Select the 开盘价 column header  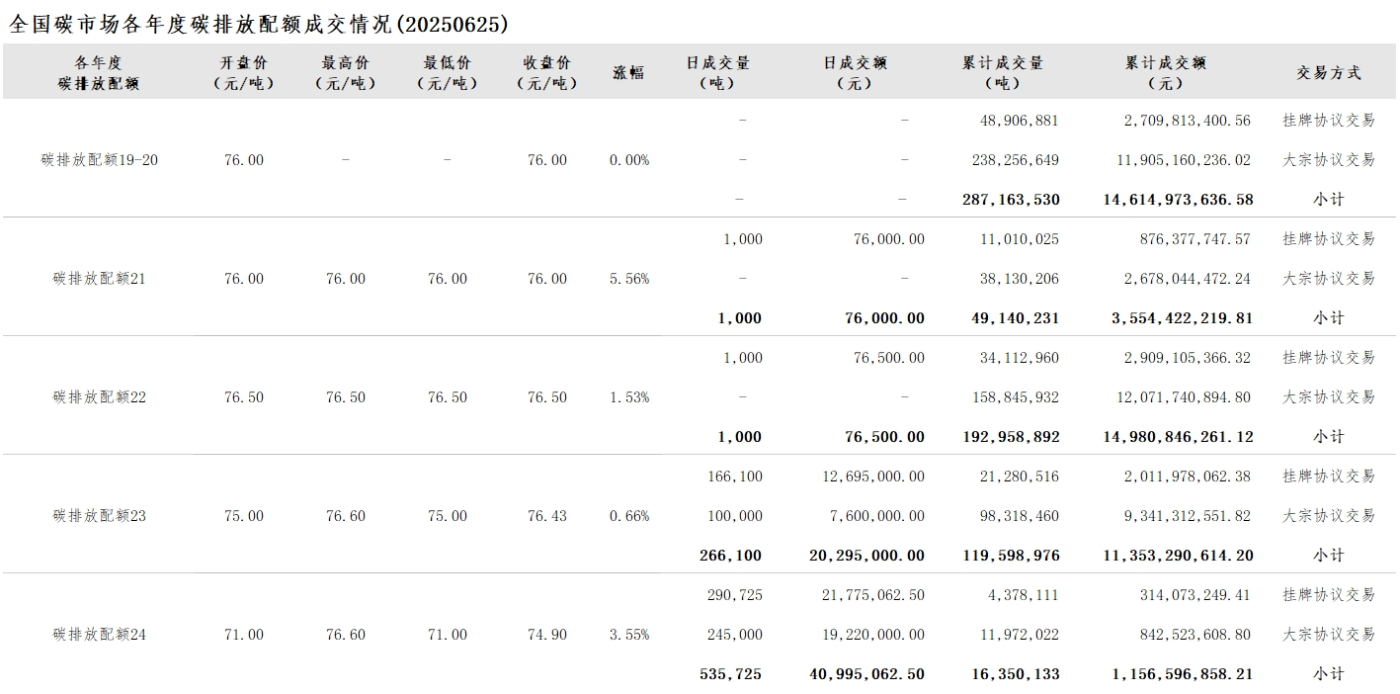point(244,73)
